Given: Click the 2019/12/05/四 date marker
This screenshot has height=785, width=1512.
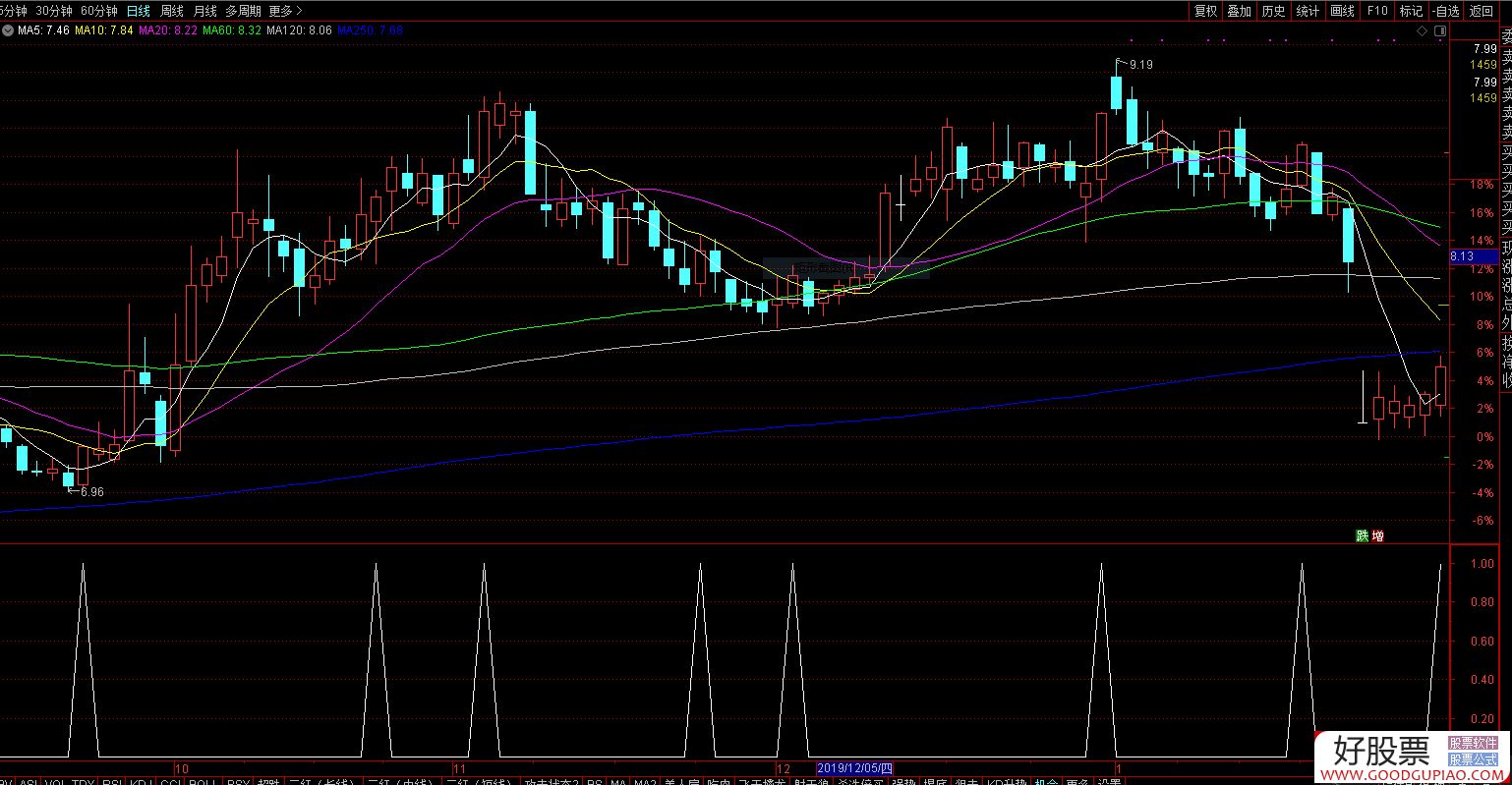Looking at the screenshot, I should 854,768.
